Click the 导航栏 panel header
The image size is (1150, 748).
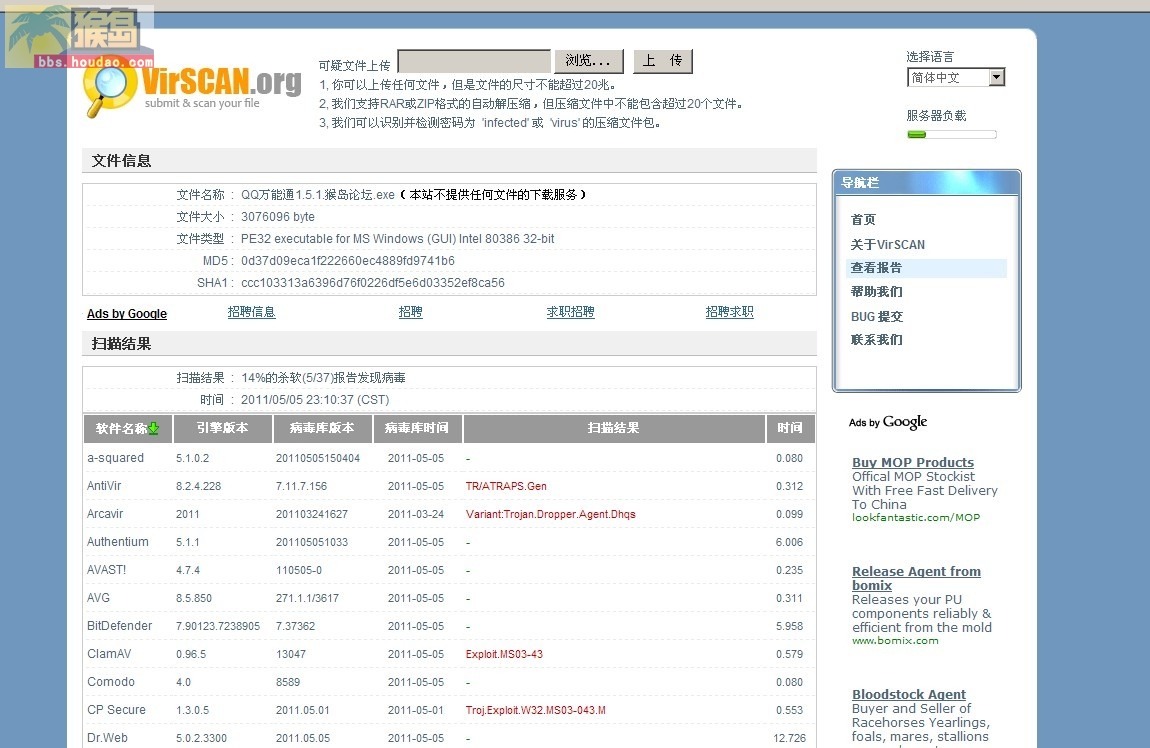pyautogui.click(x=926, y=183)
